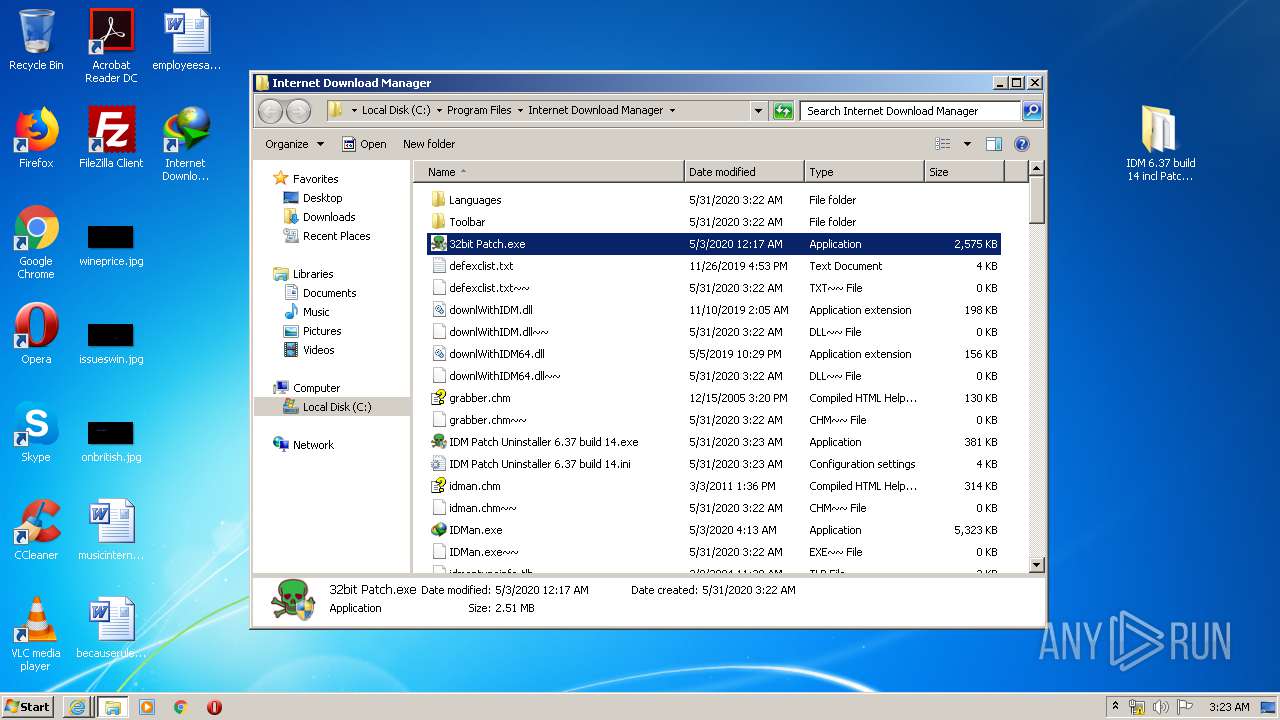Viewport: 1280px width, 720px height.
Task: Launch Acrobat Reader DC desktop shortcut
Action: pyautogui.click(x=111, y=46)
